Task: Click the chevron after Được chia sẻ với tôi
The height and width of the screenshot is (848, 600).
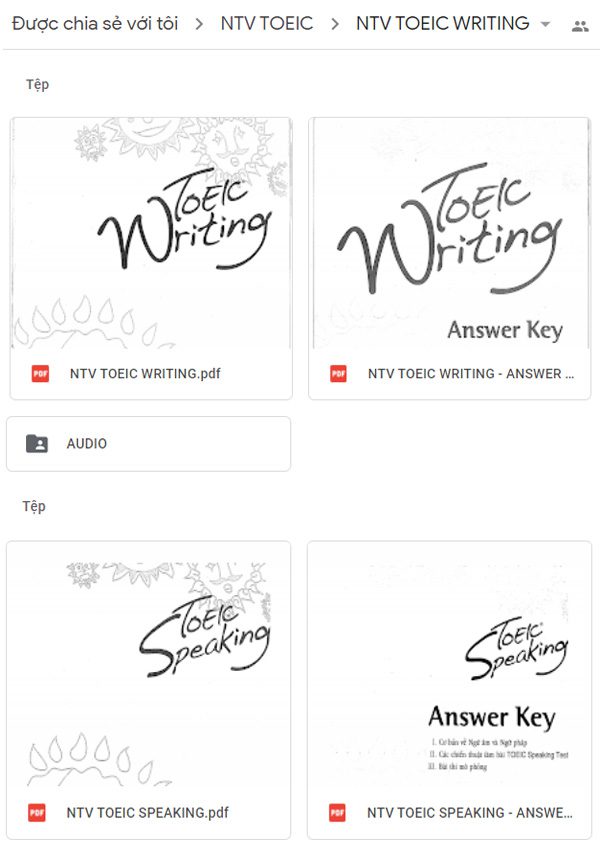Action: [199, 24]
